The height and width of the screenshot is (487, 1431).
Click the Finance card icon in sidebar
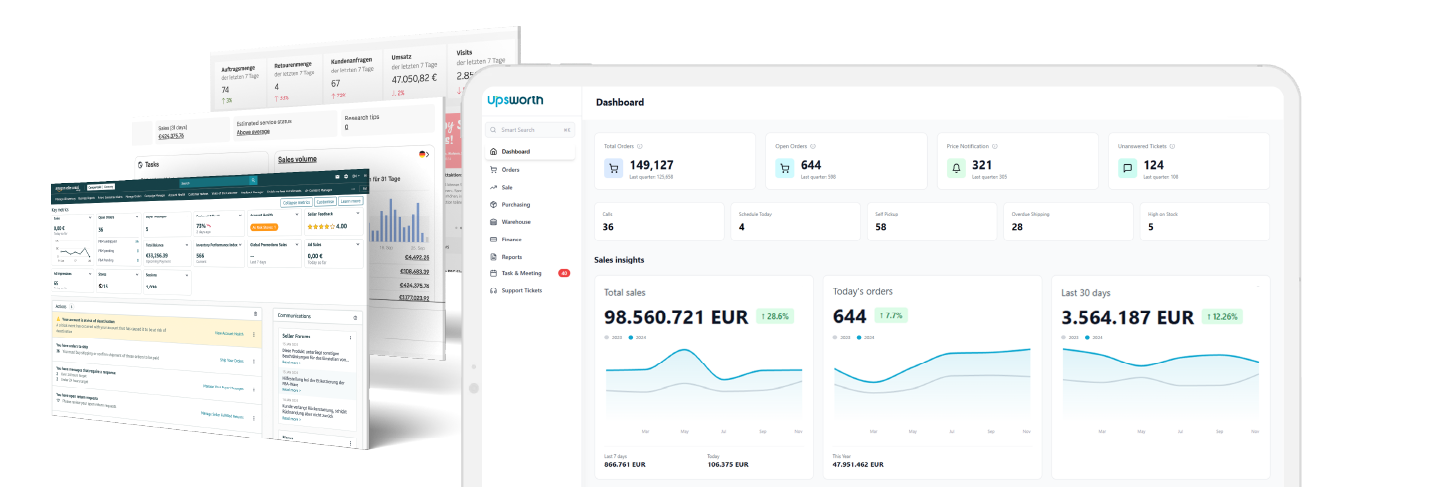(493, 239)
